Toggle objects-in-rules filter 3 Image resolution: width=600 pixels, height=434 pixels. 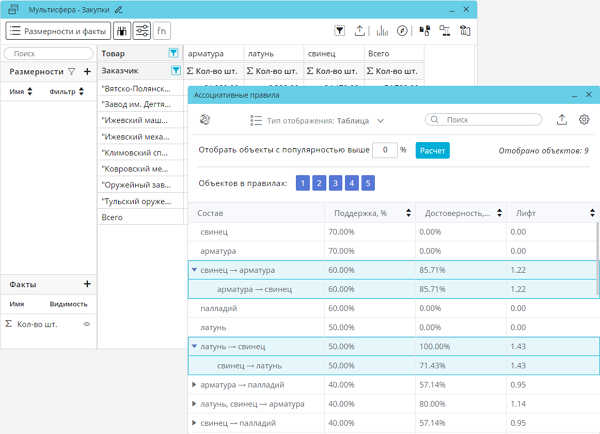coord(336,183)
